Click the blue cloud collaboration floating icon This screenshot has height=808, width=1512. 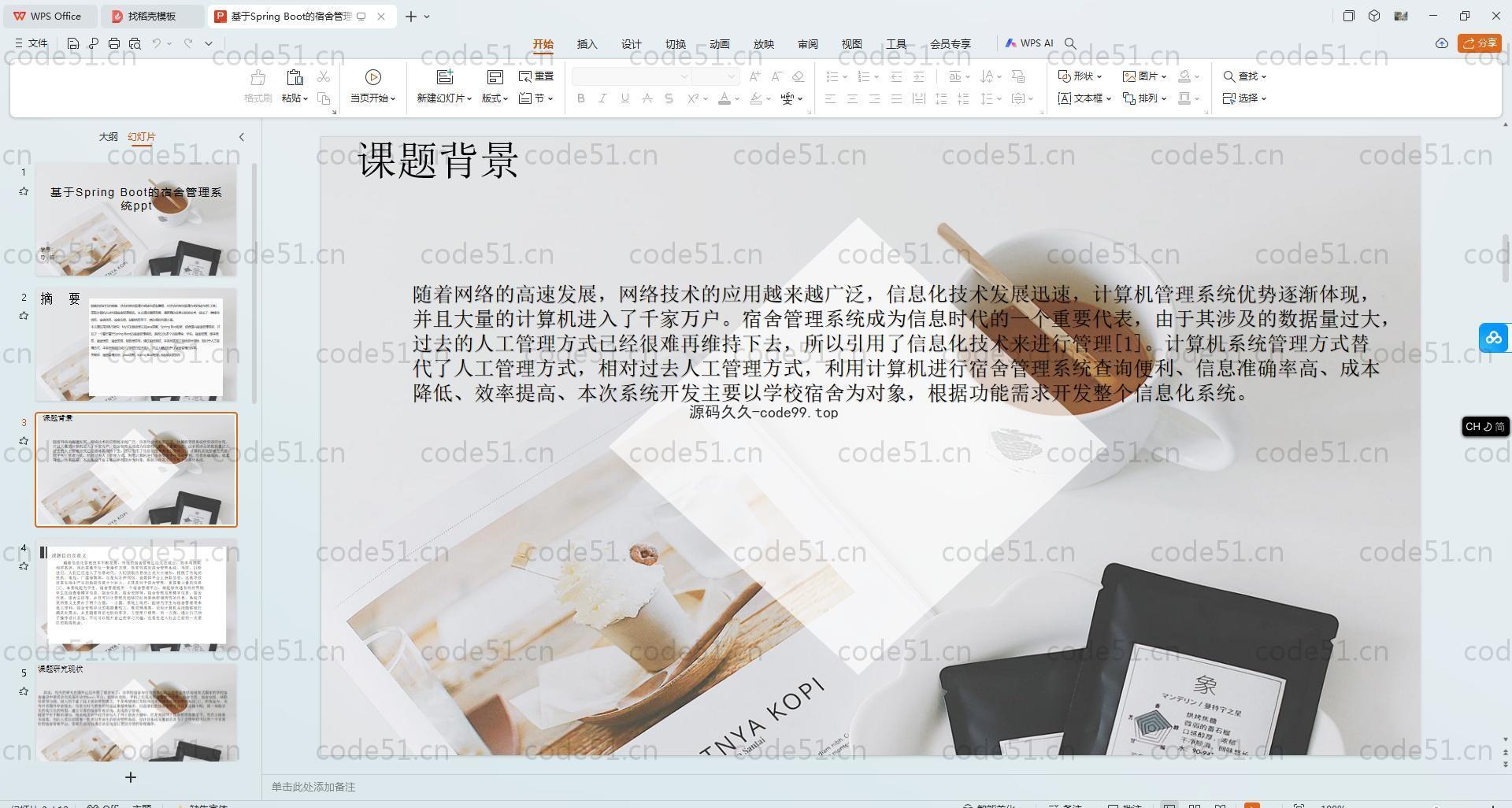pyautogui.click(x=1494, y=338)
